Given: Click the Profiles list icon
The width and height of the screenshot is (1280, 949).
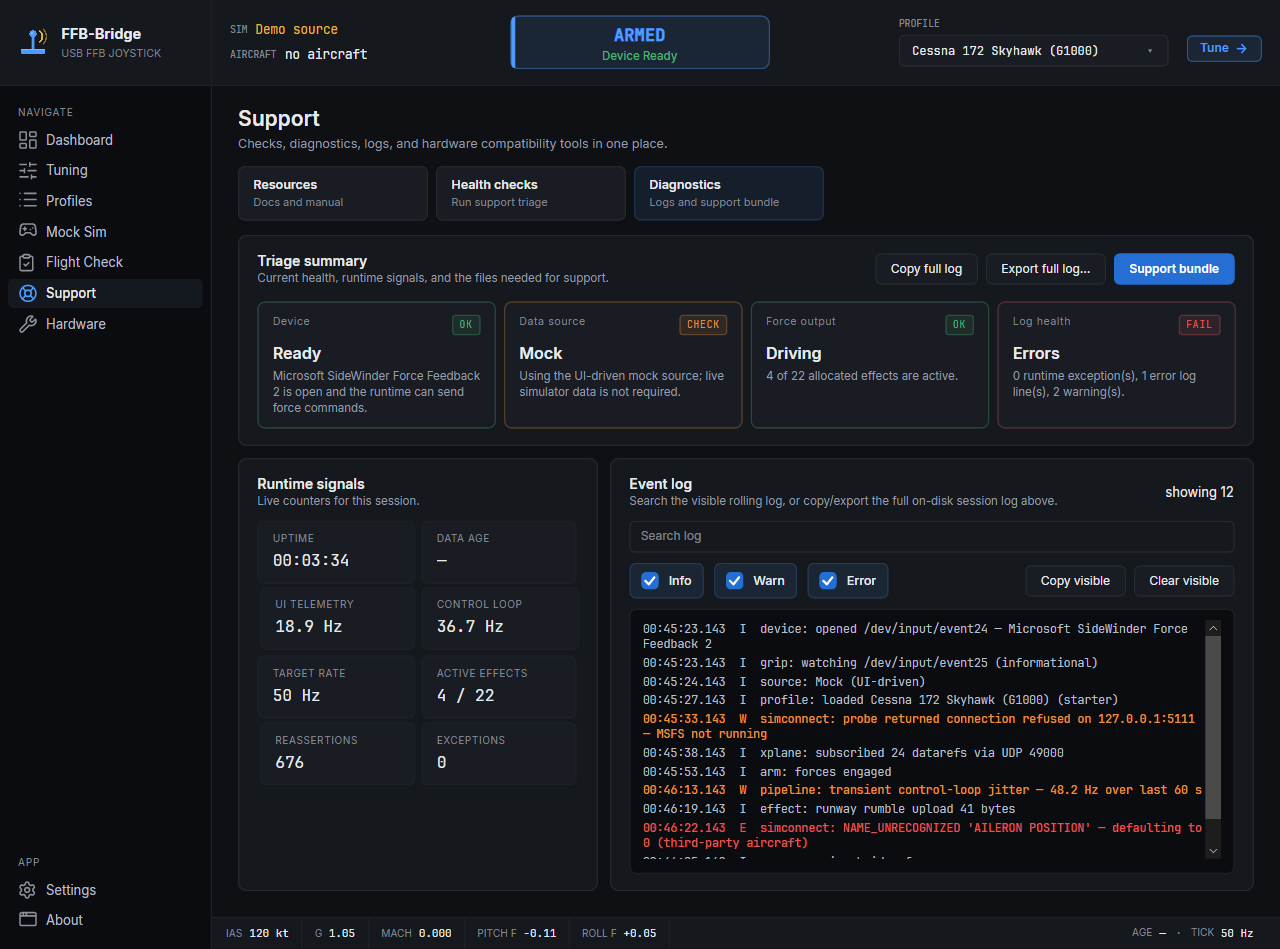Looking at the screenshot, I should (28, 201).
